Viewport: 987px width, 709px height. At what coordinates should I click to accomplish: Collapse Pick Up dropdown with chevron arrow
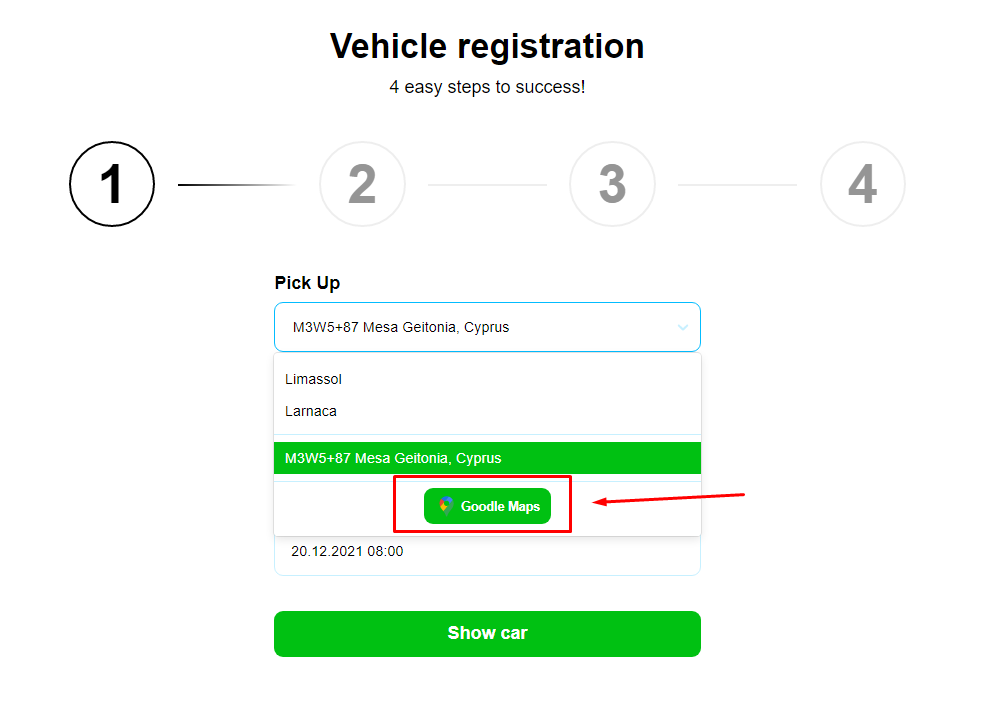coord(683,327)
